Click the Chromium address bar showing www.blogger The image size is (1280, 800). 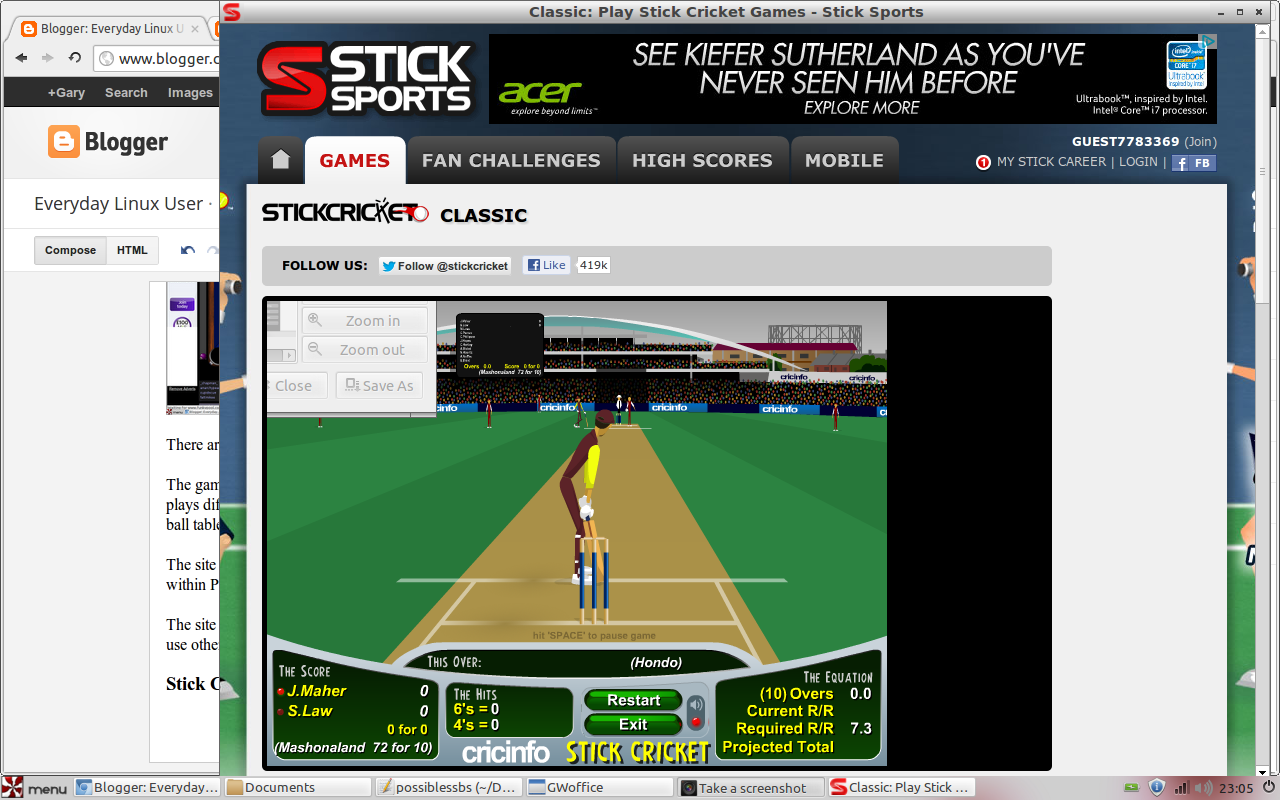pos(158,58)
